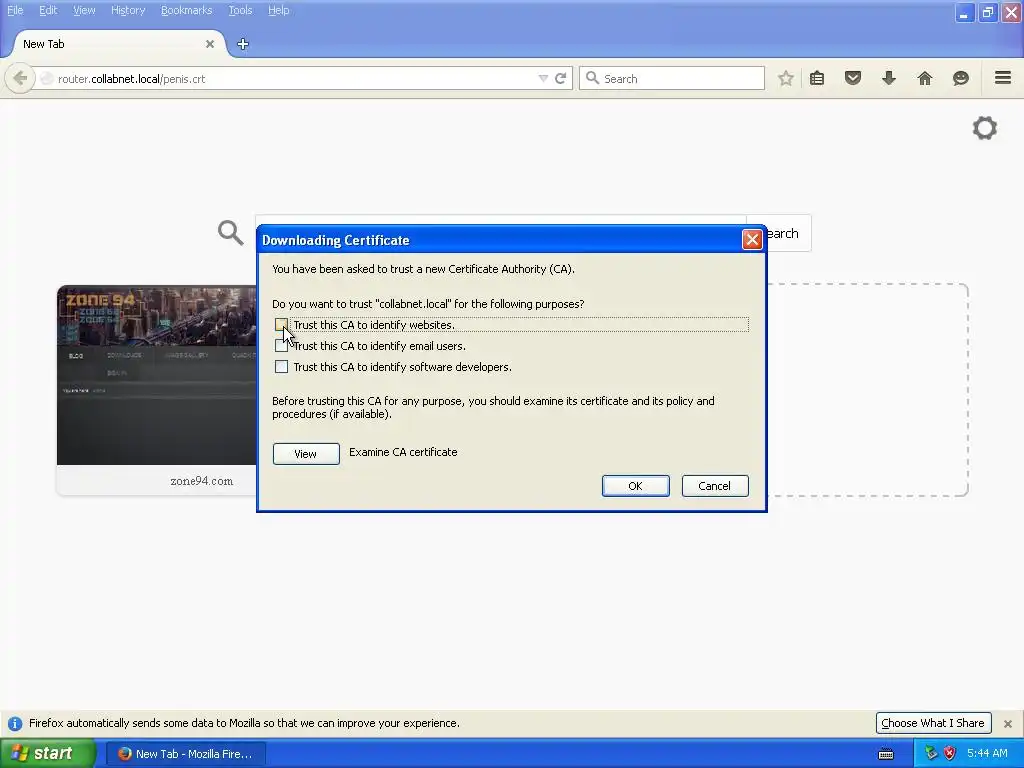Open the Hello chat smiley icon
The height and width of the screenshot is (768, 1024).
(961, 78)
